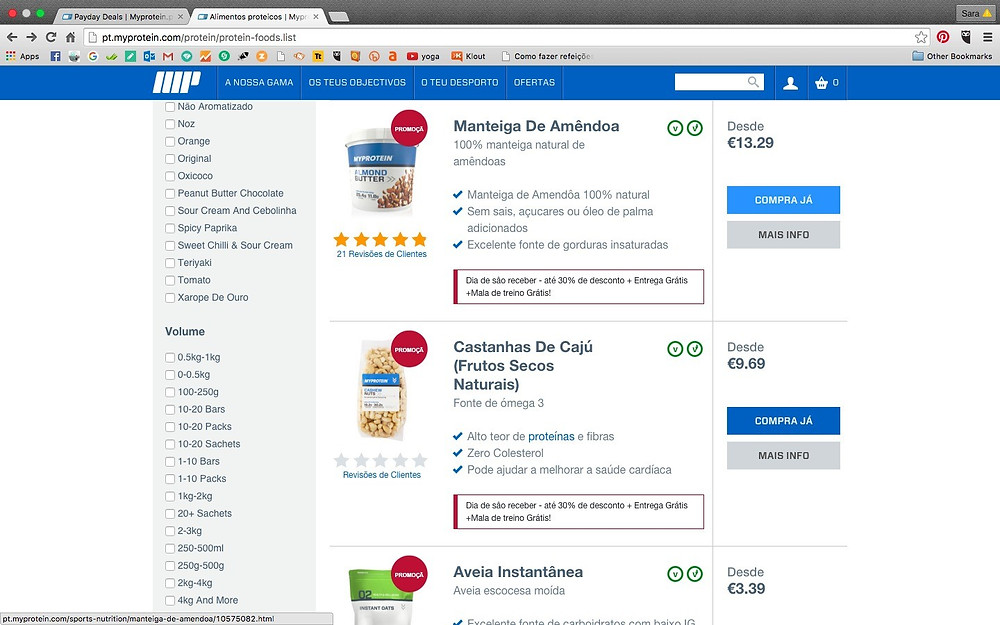Open the browser home page
The height and width of the screenshot is (625, 1000).
pos(70,37)
